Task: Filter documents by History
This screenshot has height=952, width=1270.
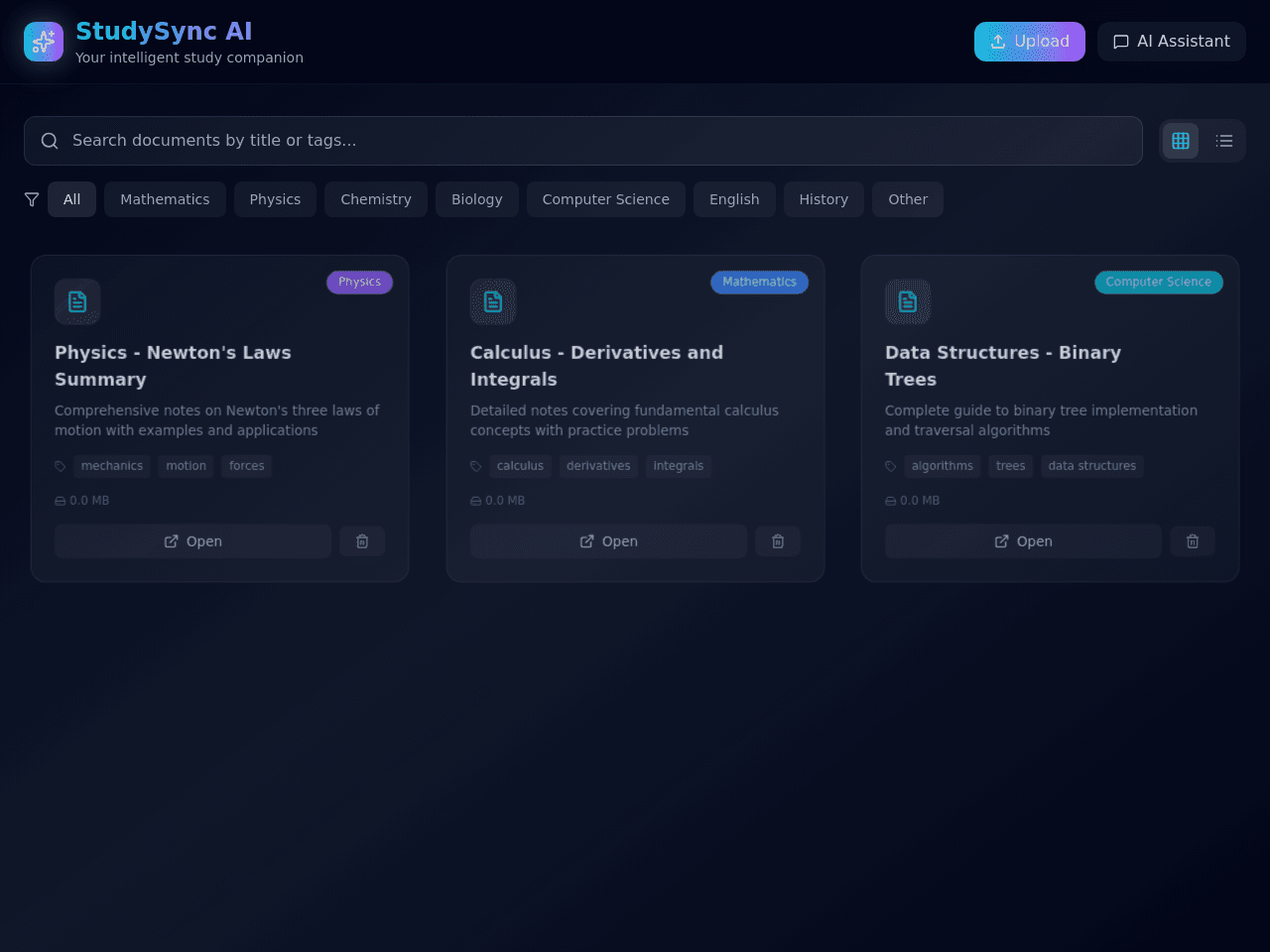Action: tap(824, 199)
